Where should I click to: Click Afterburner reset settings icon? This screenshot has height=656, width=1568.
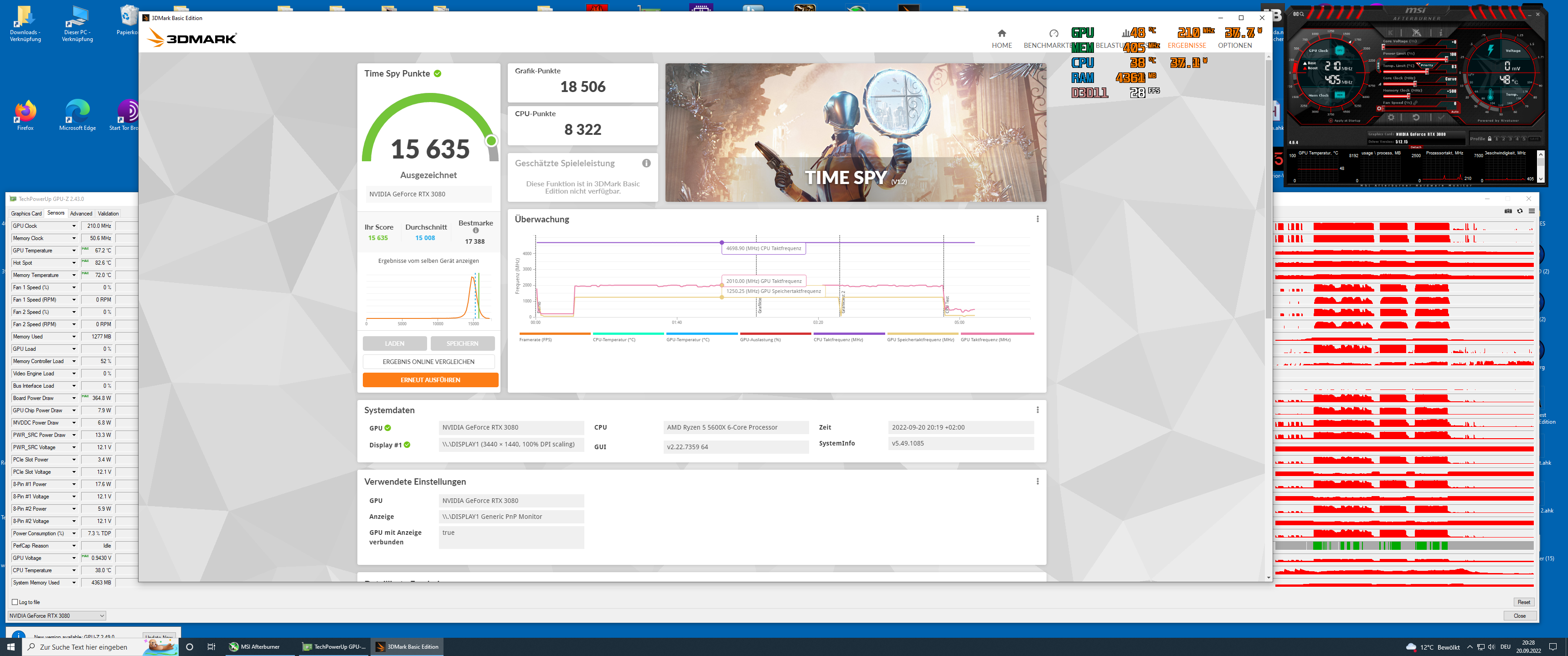(x=1416, y=118)
